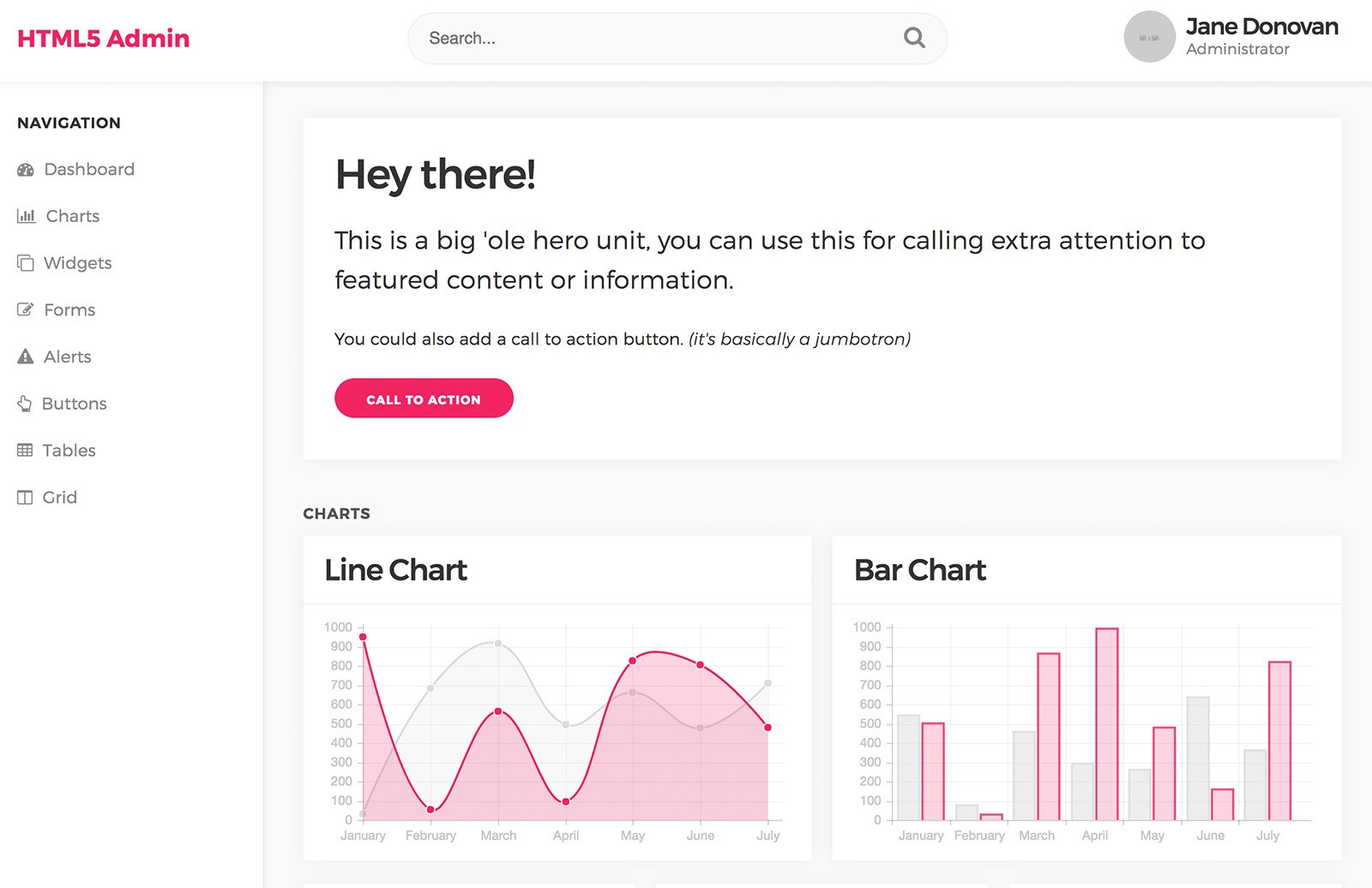Click the tallest April bar in Bar Chart
This screenshot has height=888, width=1372.
click(x=1107, y=724)
